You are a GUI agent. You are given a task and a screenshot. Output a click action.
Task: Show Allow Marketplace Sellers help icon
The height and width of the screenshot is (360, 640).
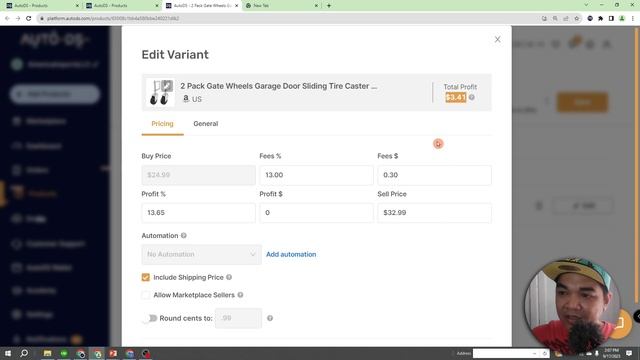pos(240,295)
